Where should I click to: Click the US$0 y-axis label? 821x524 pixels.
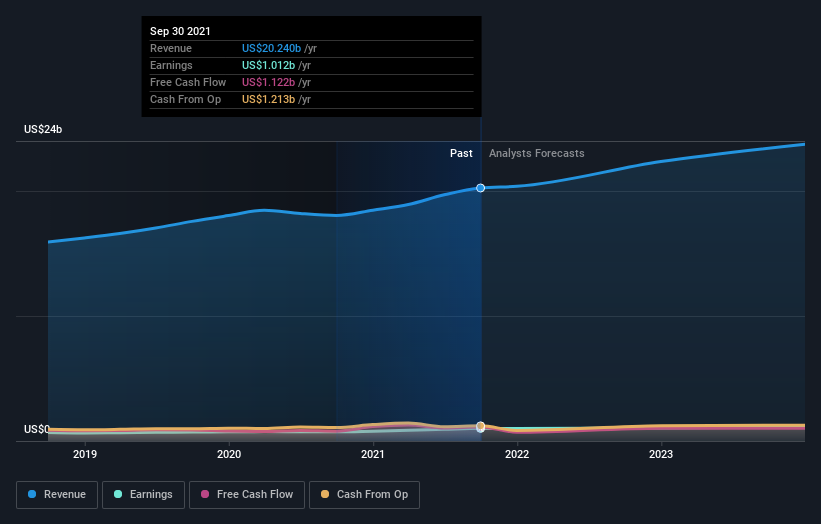tap(37, 429)
